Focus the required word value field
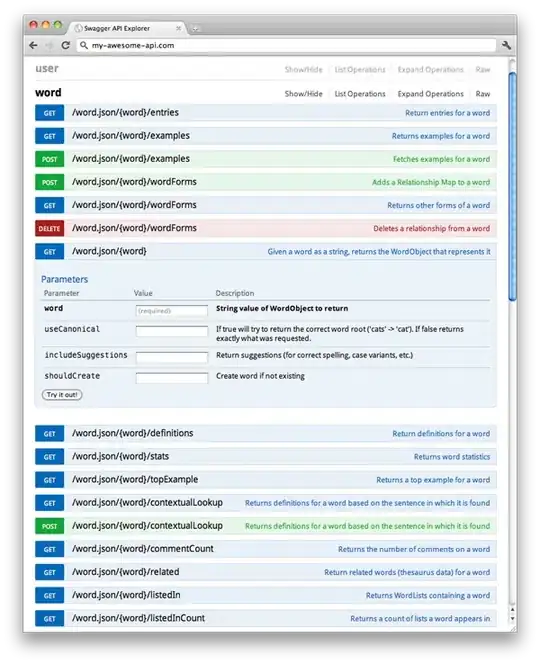This screenshot has height=664, width=540. [x=172, y=311]
